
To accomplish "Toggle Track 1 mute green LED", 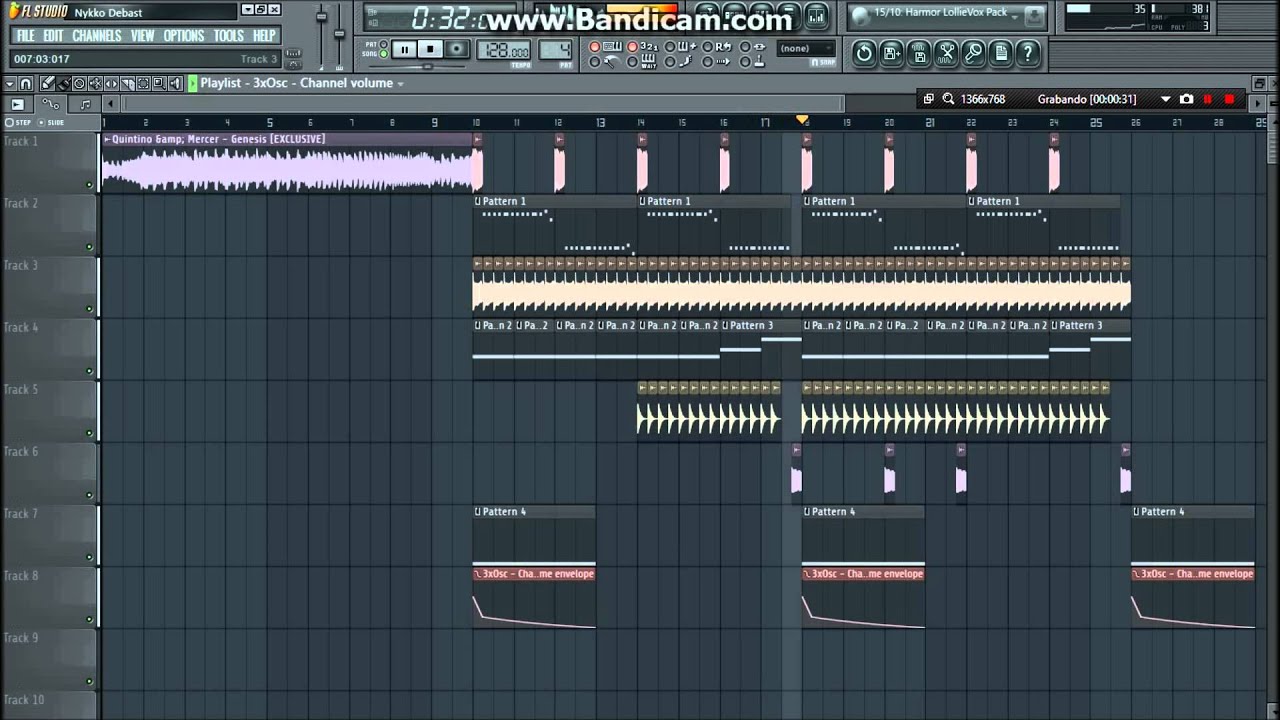I will point(89,185).
